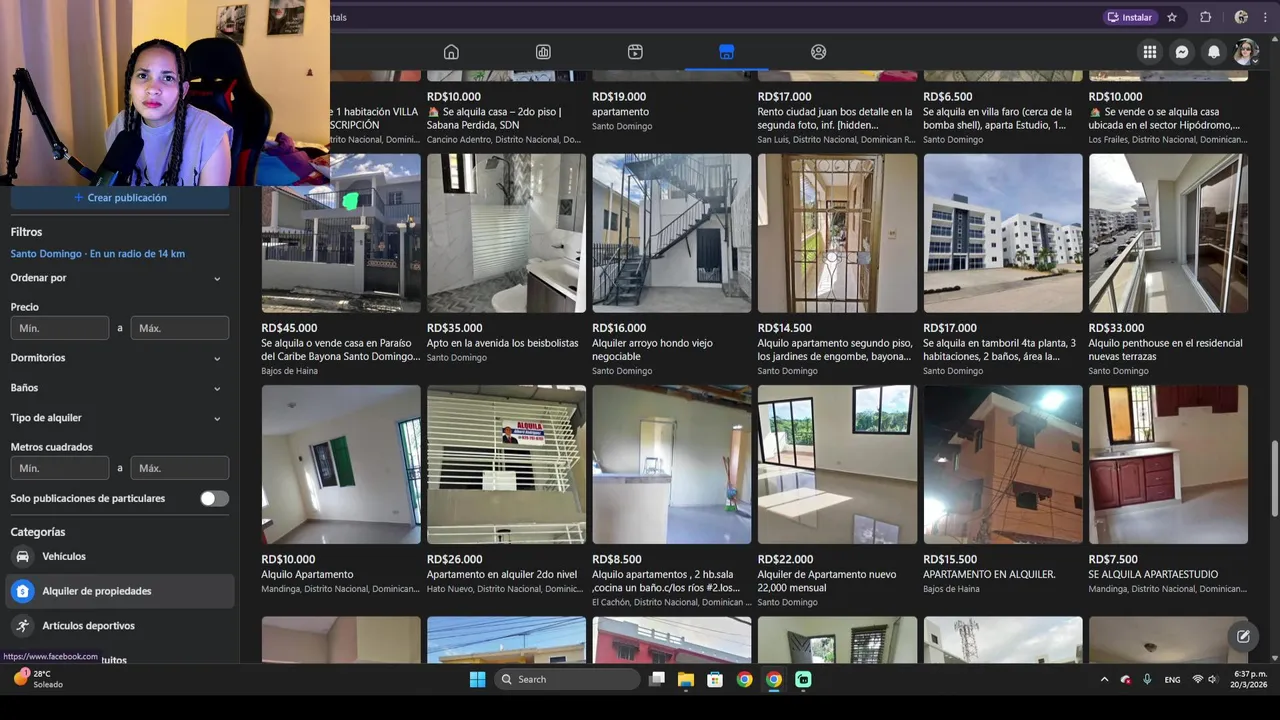This screenshot has height=720, width=1280.
Task: Click the Precio minimum field
Action: (60, 328)
